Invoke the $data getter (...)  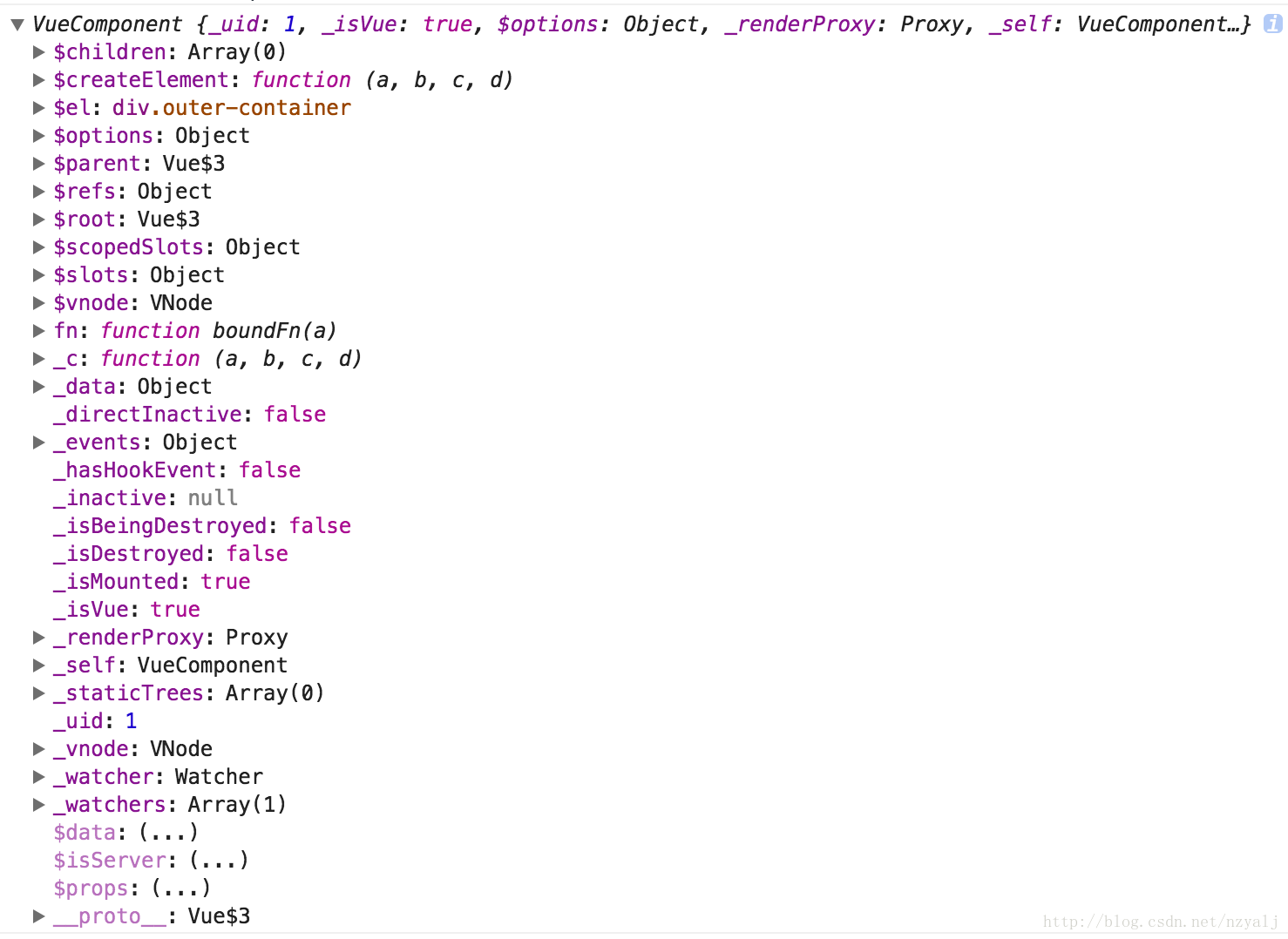(x=169, y=833)
